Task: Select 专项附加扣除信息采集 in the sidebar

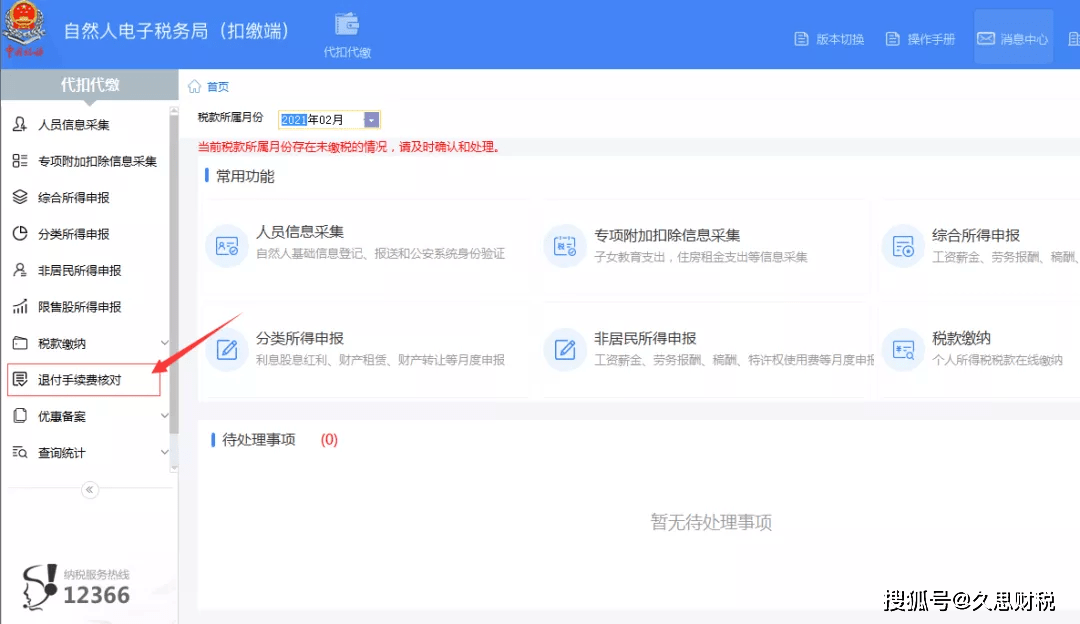Action: tap(97, 161)
